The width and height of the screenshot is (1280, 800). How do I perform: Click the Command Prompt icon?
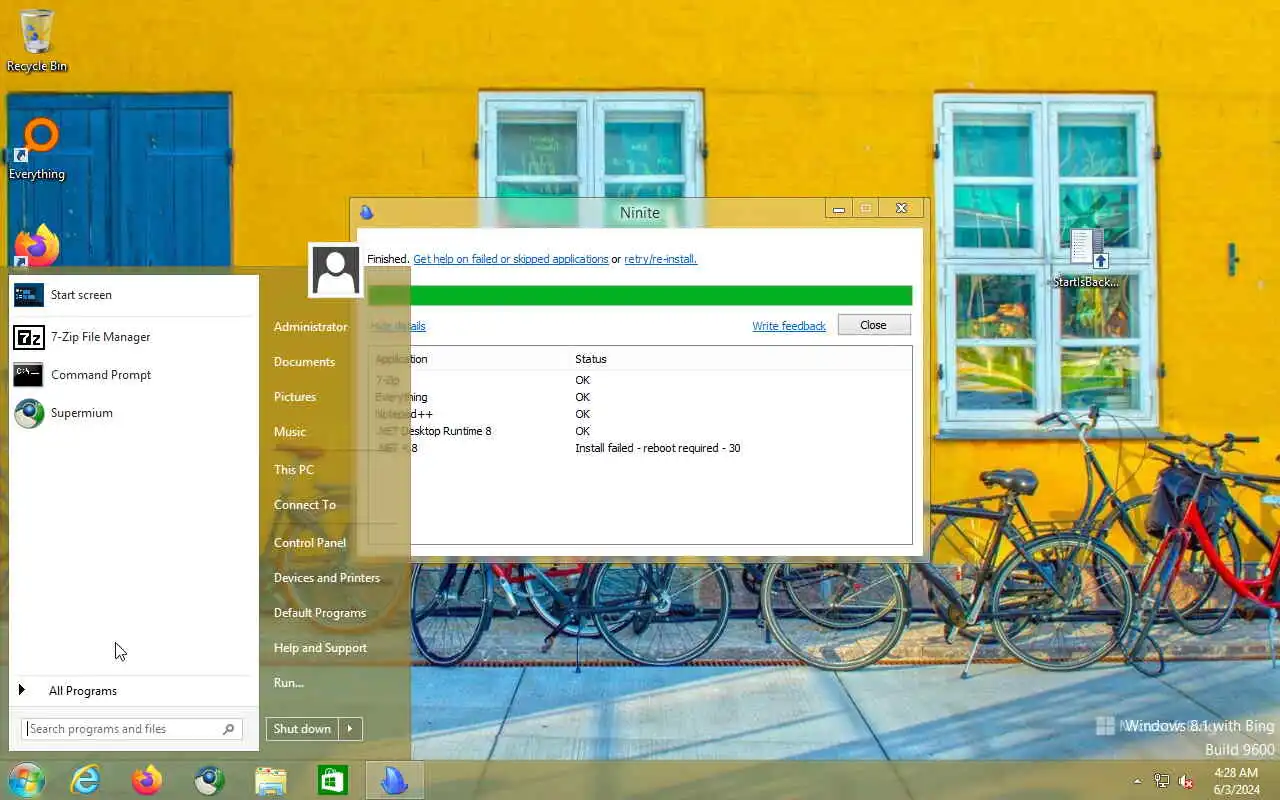point(28,375)
